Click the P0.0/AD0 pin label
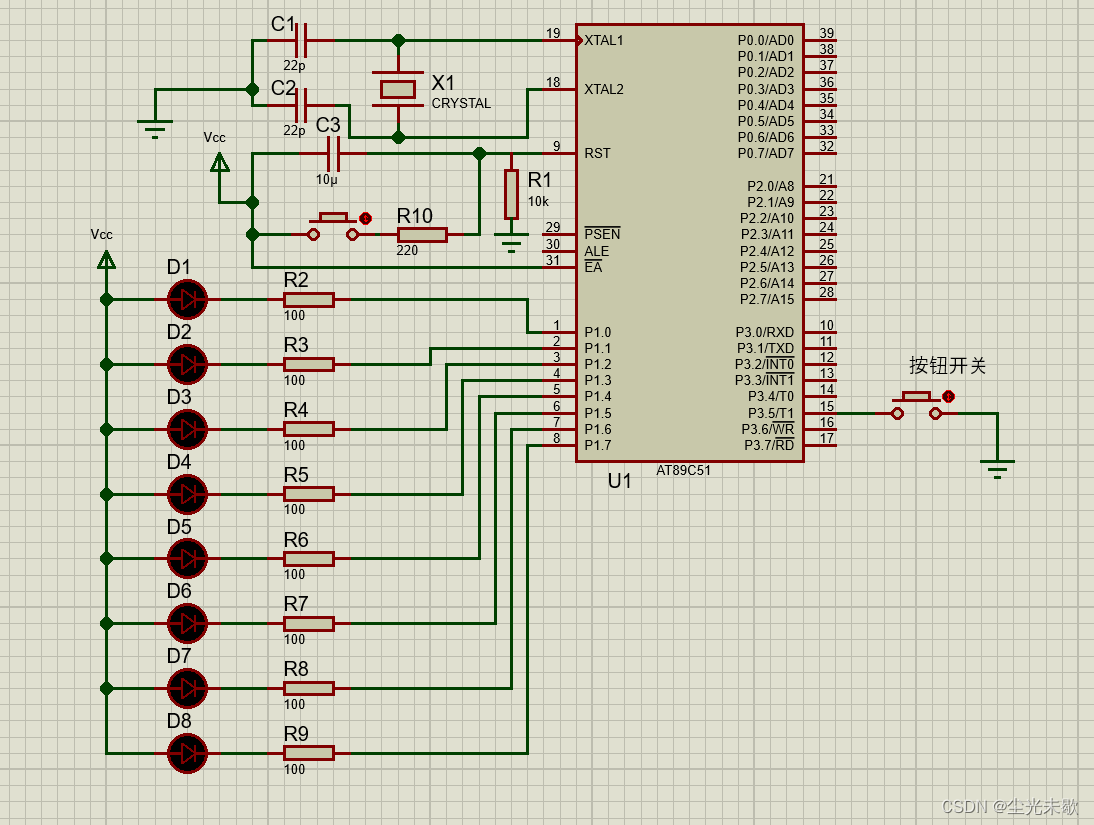Screen dimensions: 1094x825 coord(766,40)
